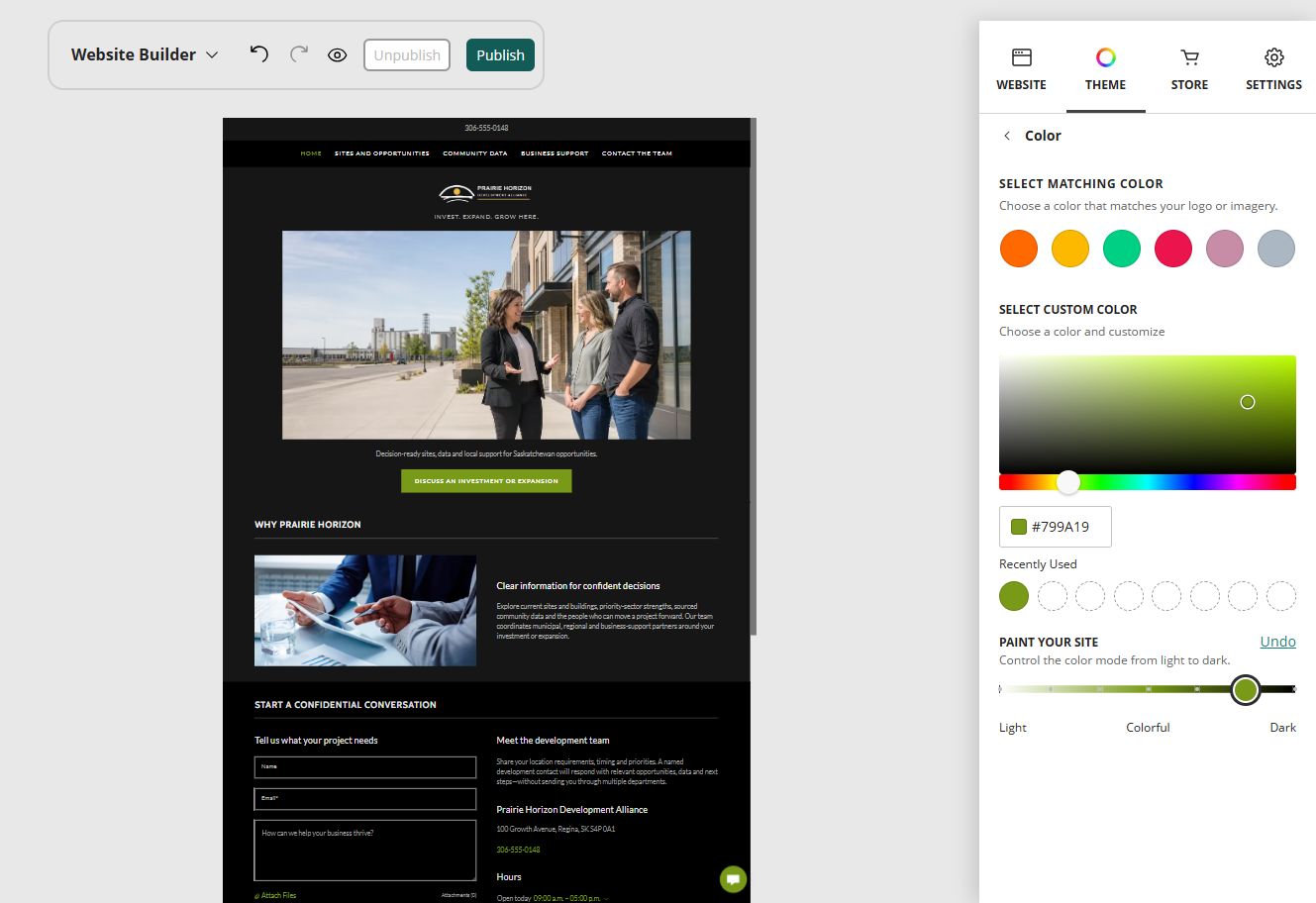Switch to the WEBSITE tab
Screen dimensions: 1316x903
point(1021,69)
